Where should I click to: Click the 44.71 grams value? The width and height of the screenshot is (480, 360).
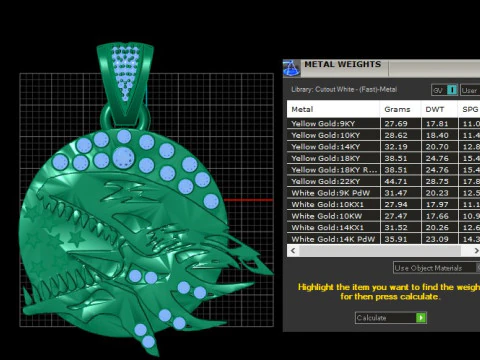click(x=396, y=182)
